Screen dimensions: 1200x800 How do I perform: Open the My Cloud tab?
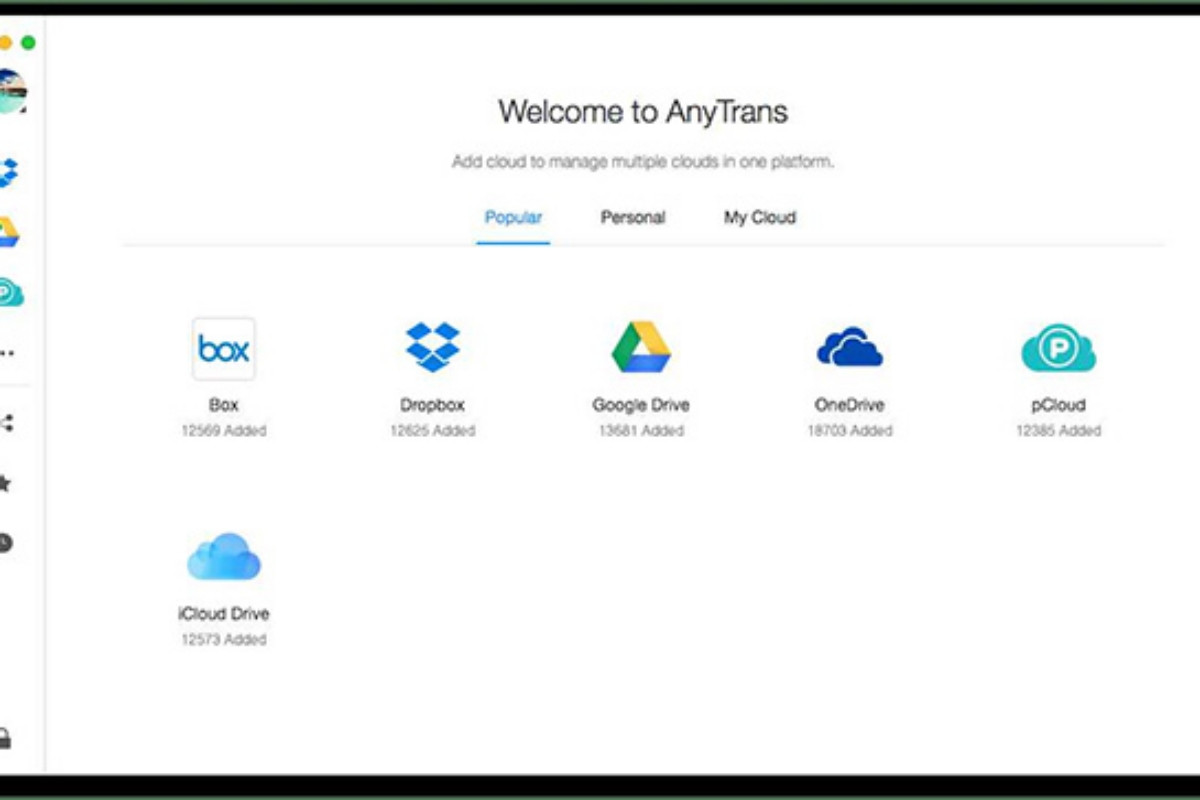(x=760, y=217)
